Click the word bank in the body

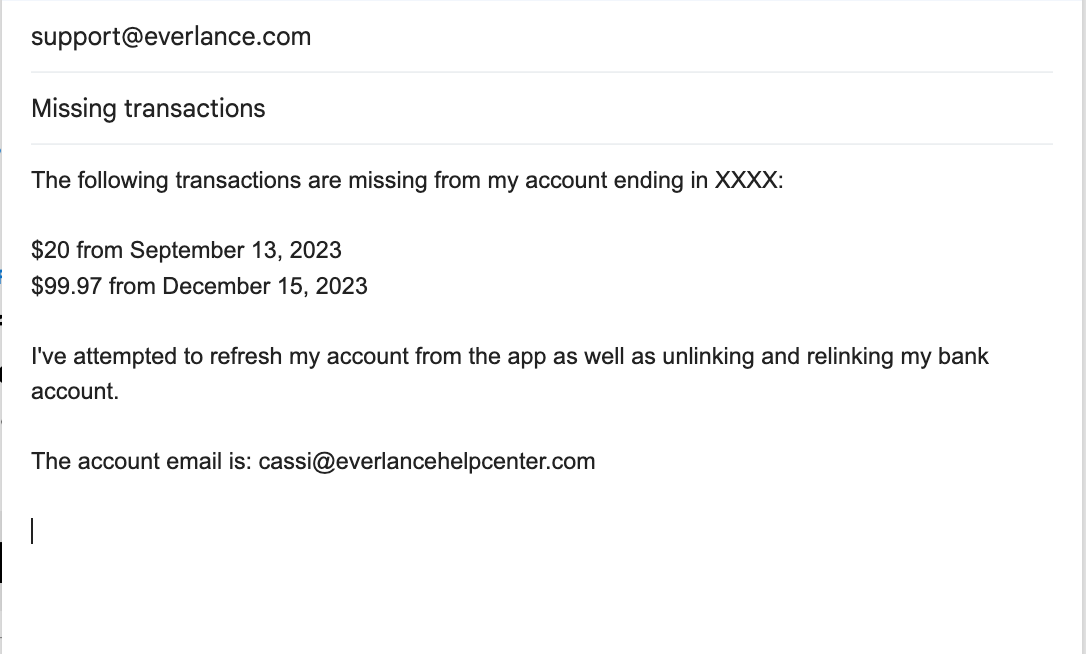click(x=964, y=356)
